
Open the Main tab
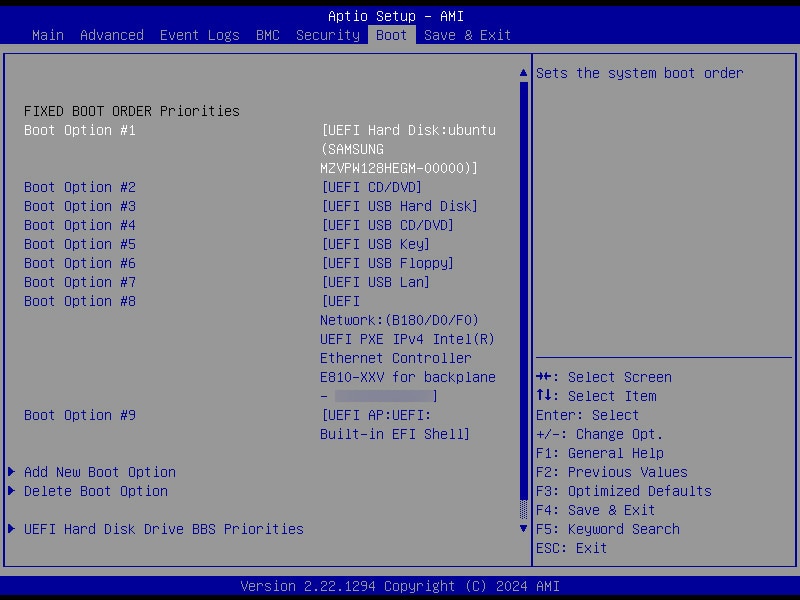(x=48, y=35)
